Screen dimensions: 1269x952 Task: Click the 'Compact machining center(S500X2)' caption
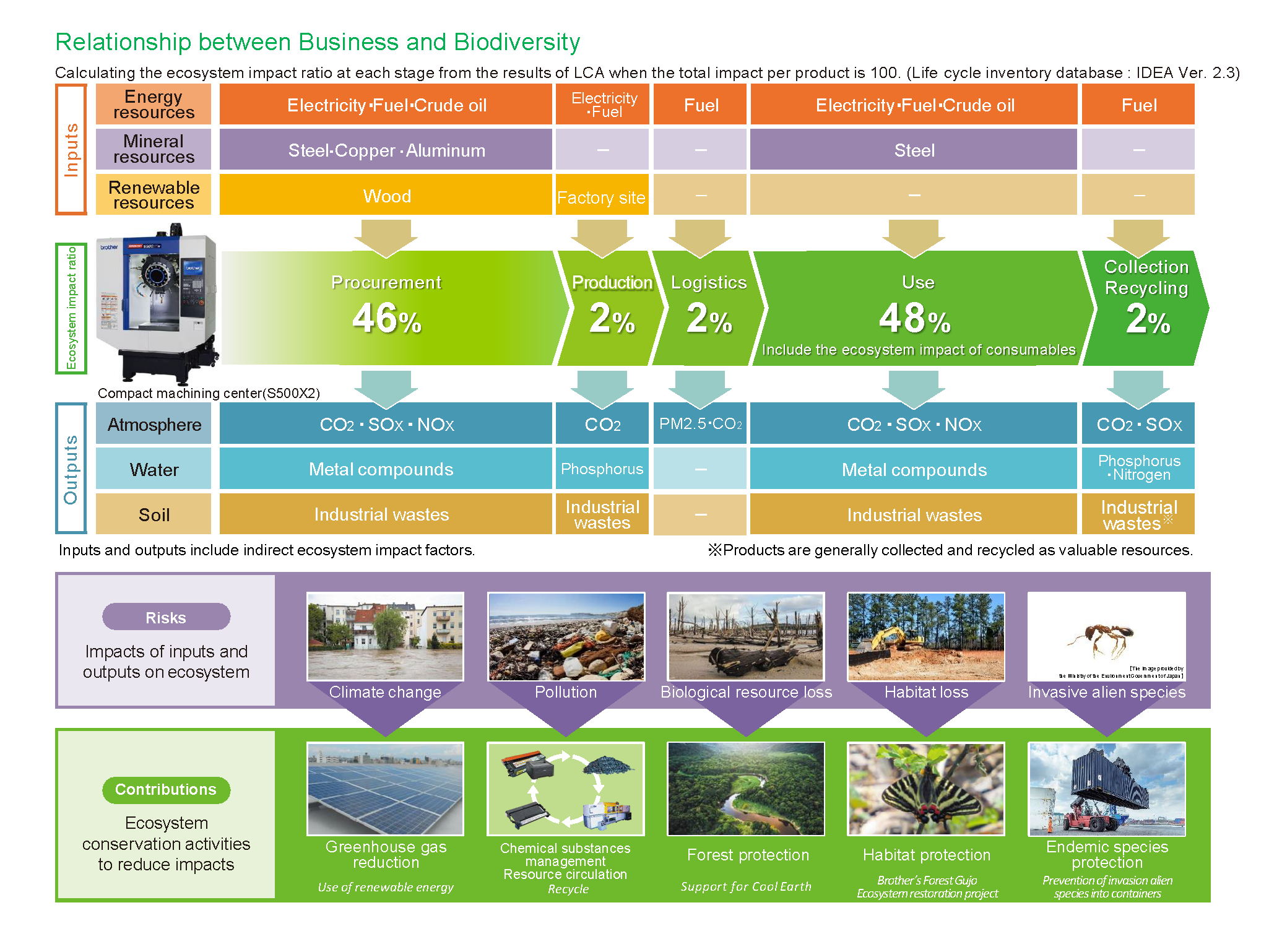(209, 394)
